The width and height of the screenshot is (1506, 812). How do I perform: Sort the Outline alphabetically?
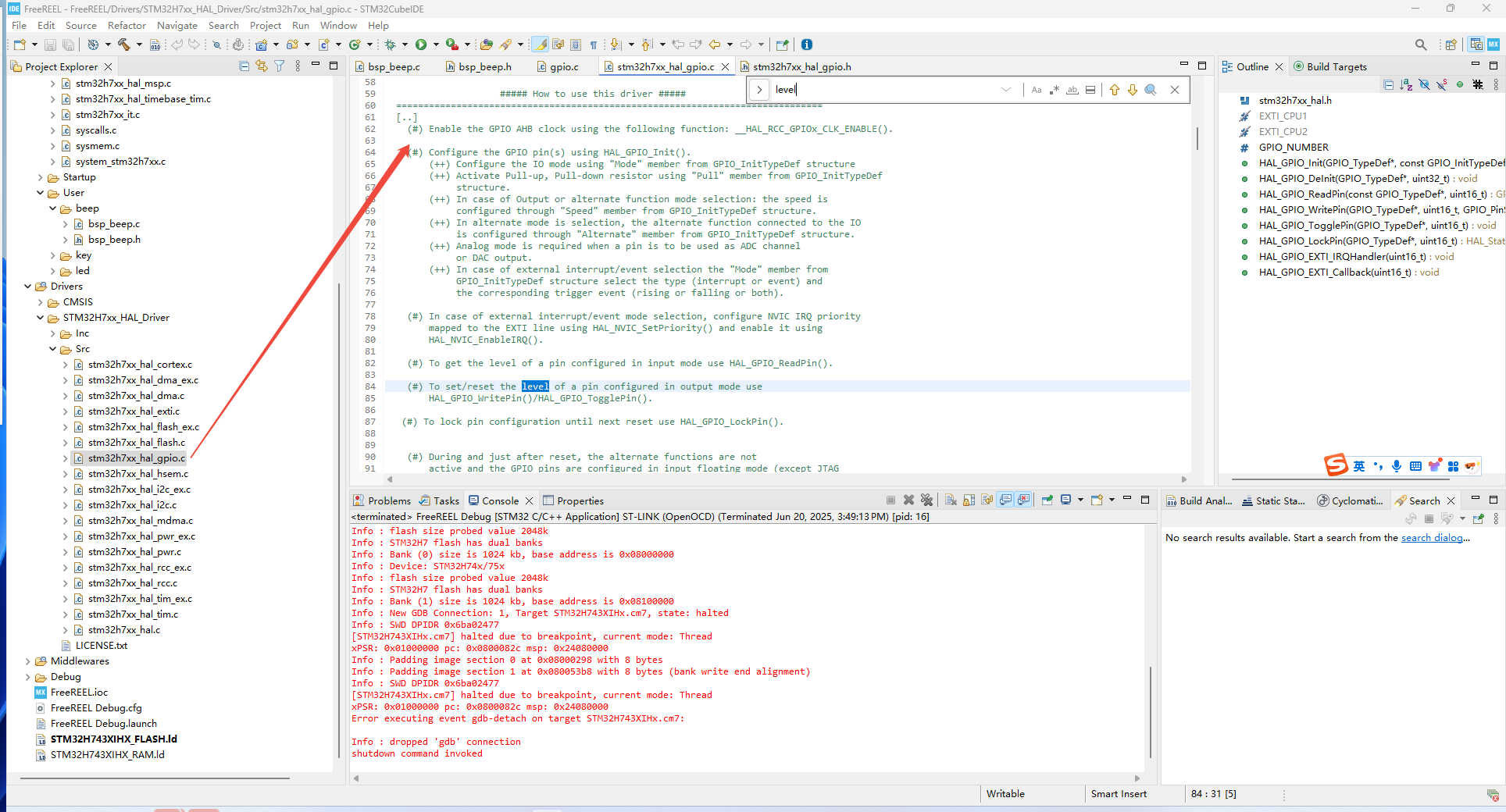[1406, 84]
